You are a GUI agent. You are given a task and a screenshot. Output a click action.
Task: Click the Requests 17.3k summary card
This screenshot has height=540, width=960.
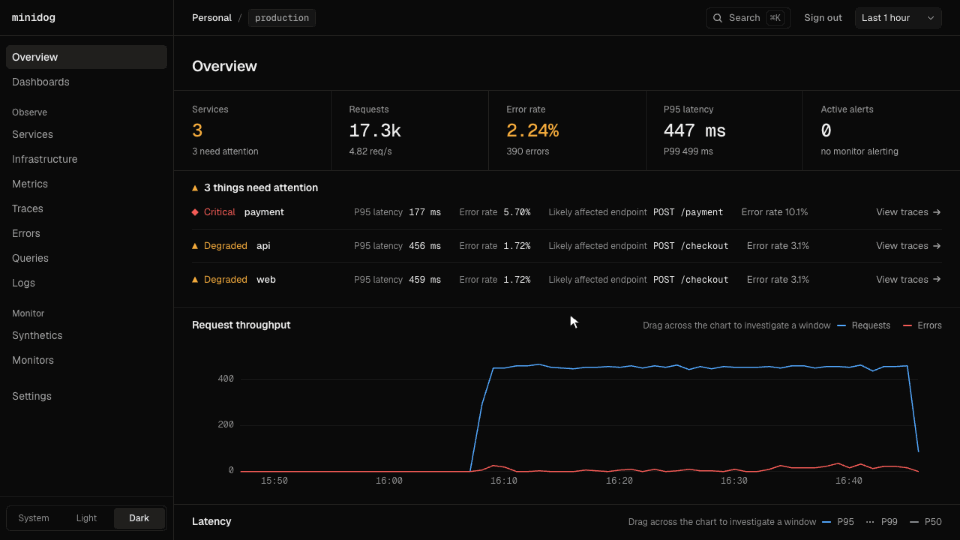click(x=410, y=130)
